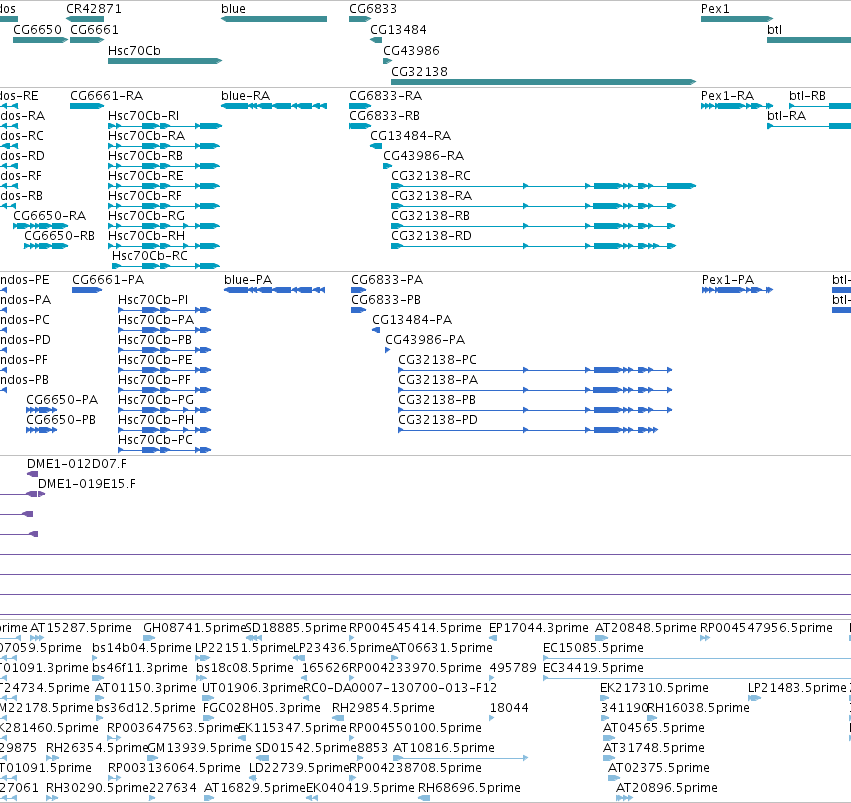Click cDNA AT20848.5prime

coord(646,628)
